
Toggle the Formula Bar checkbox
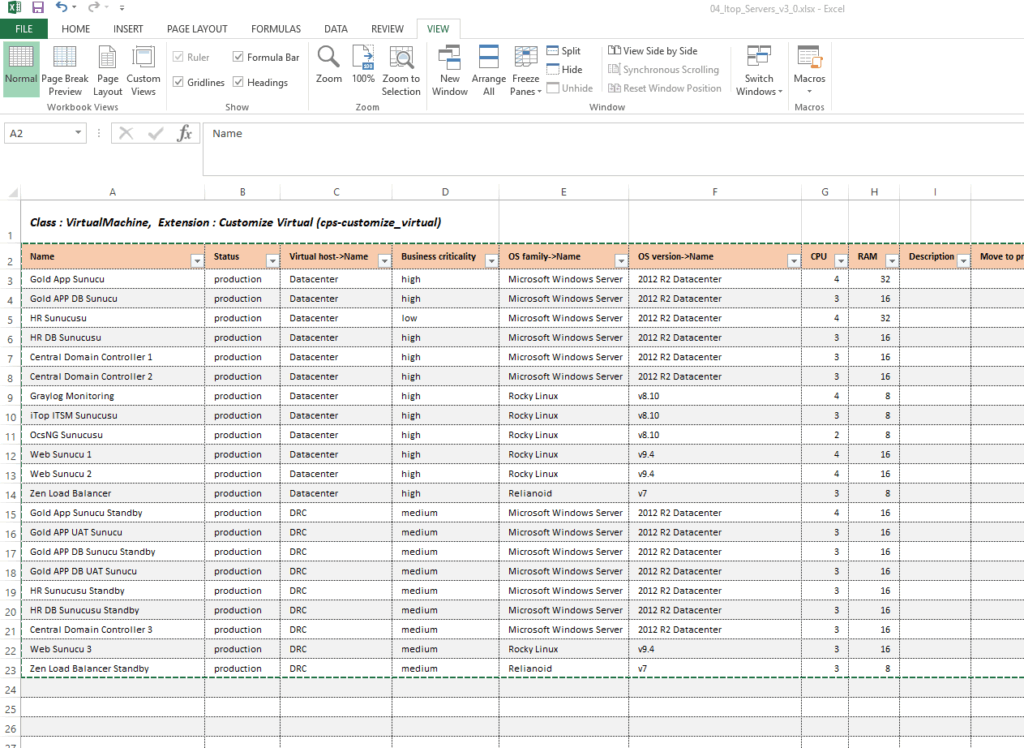[x=239, y=58]
